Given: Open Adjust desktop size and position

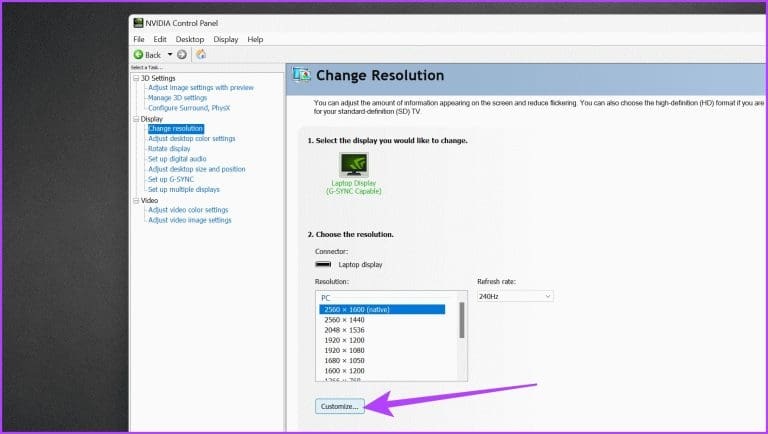Looking at the screenshot, I should coord(196,169).
